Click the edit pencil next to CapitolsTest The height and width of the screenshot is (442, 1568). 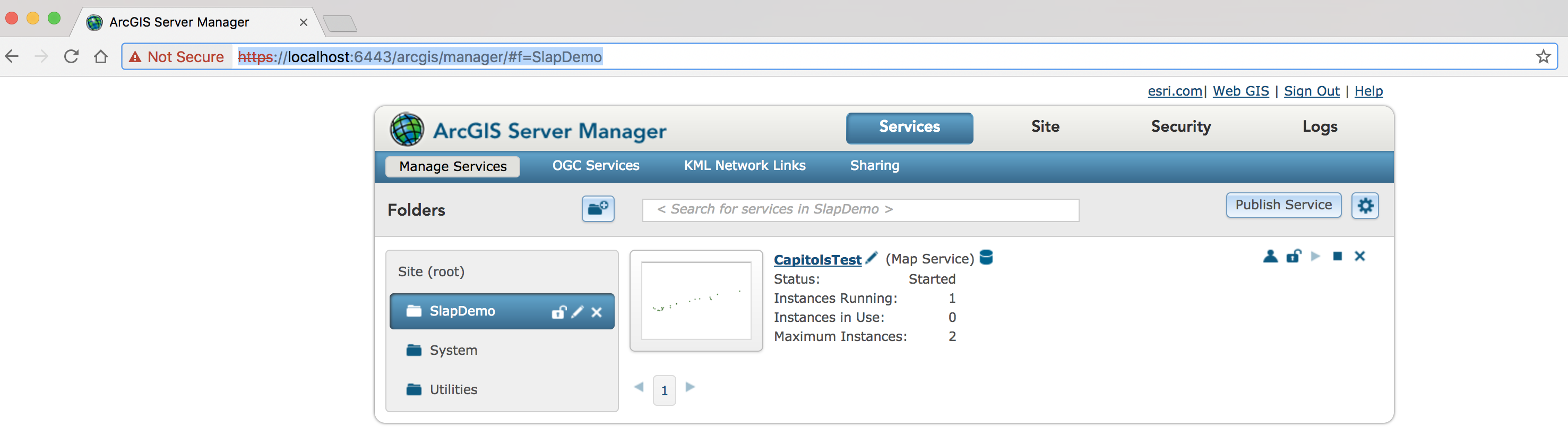tap(872, 258)
